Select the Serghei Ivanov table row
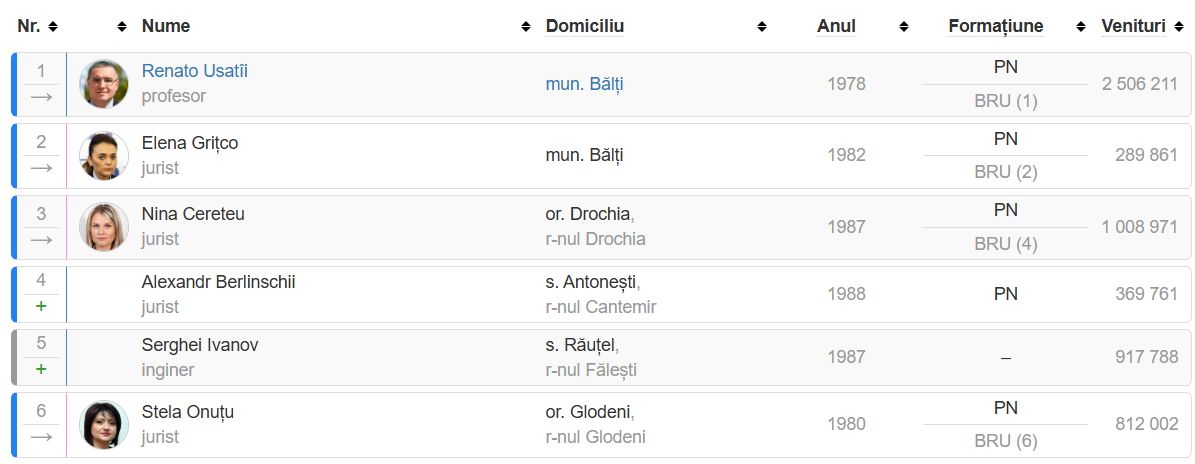1195x464 pixels. point(601,357)
